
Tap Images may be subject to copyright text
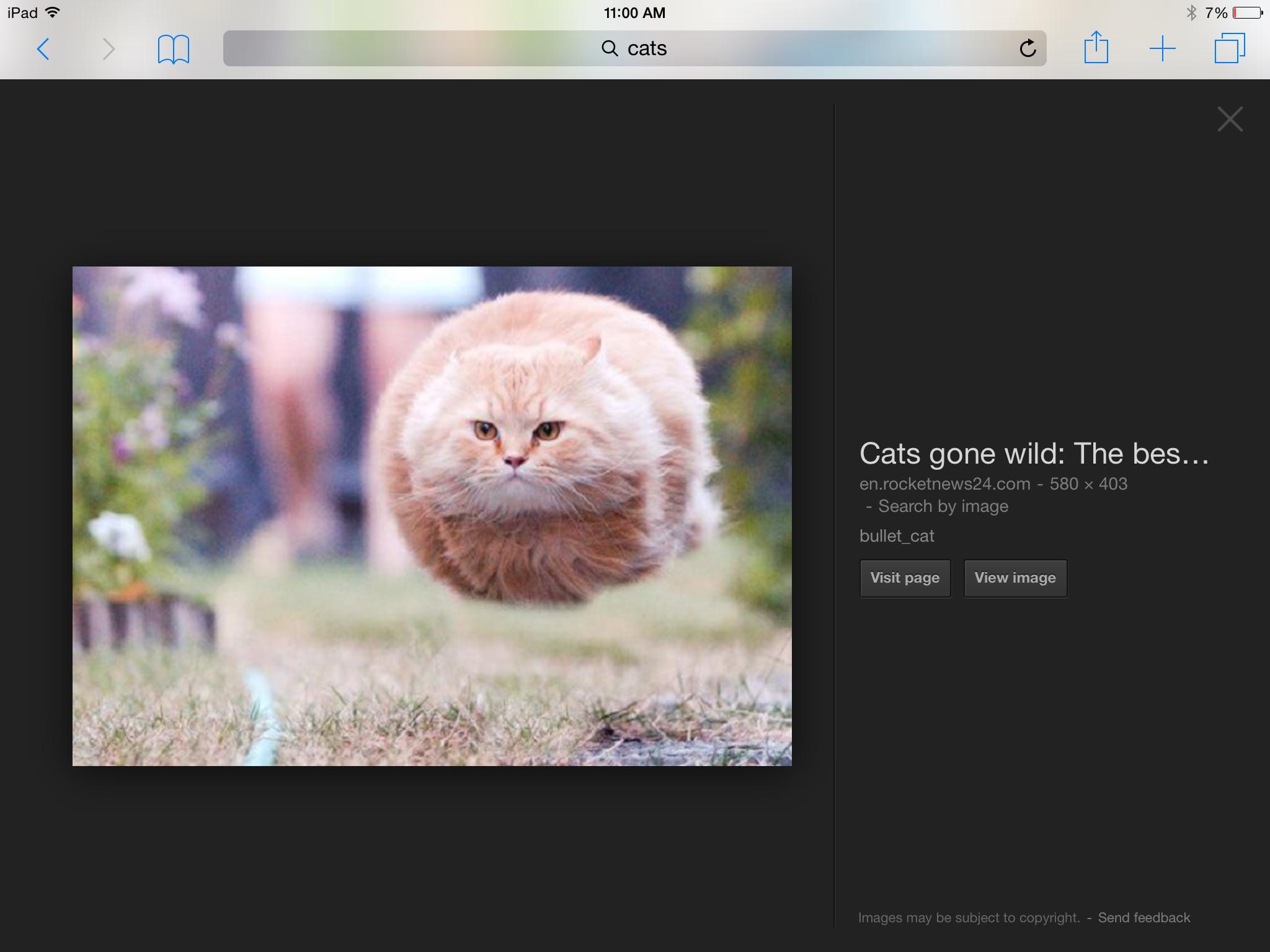(969, 917)
